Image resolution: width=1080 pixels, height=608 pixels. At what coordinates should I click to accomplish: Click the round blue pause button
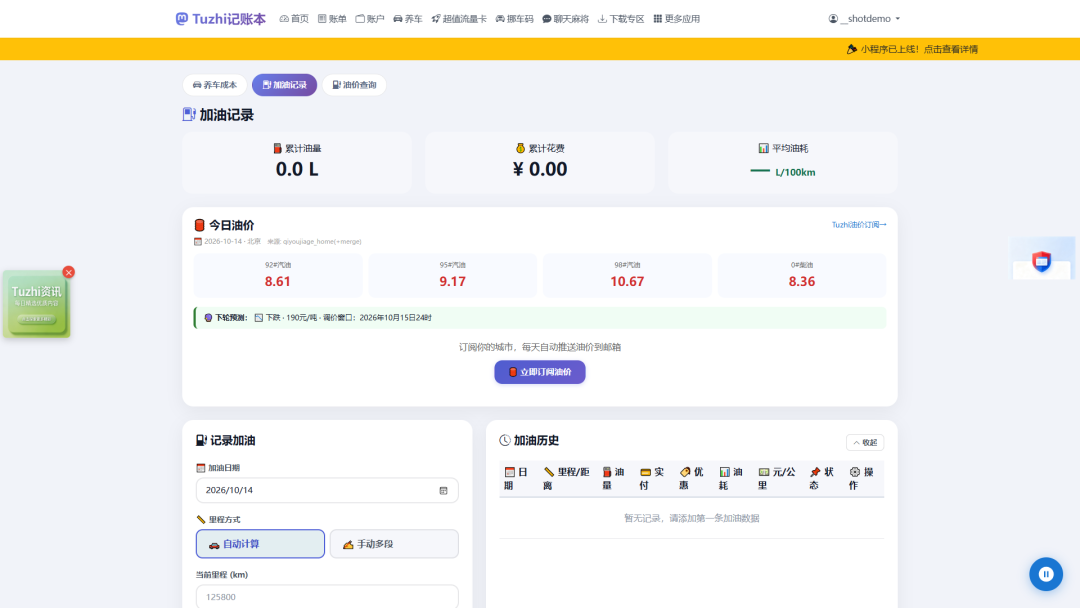point(1046,574)
